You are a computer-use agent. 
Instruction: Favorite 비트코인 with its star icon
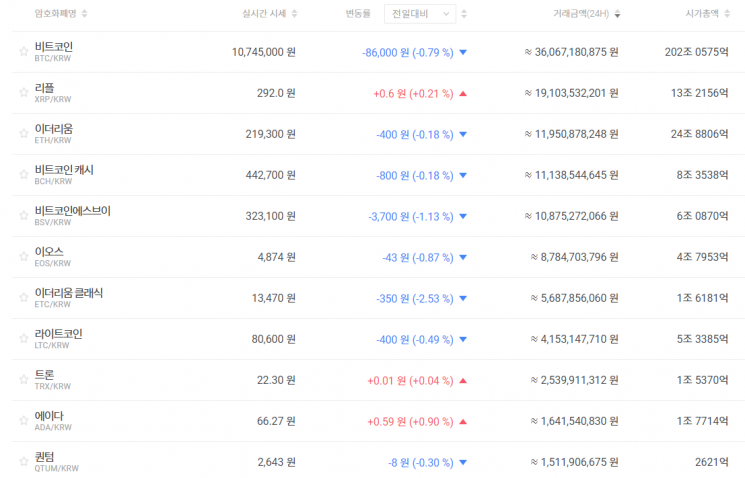click(24, 51)
